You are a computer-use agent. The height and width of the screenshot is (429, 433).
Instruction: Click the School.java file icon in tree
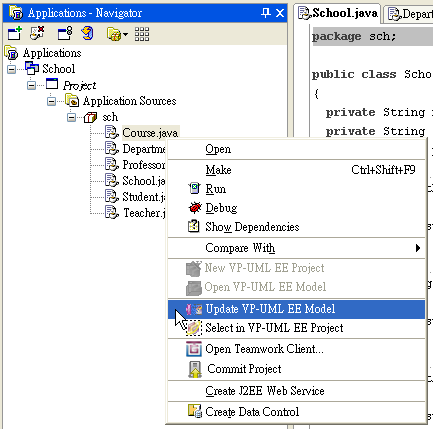pos(112,180)
